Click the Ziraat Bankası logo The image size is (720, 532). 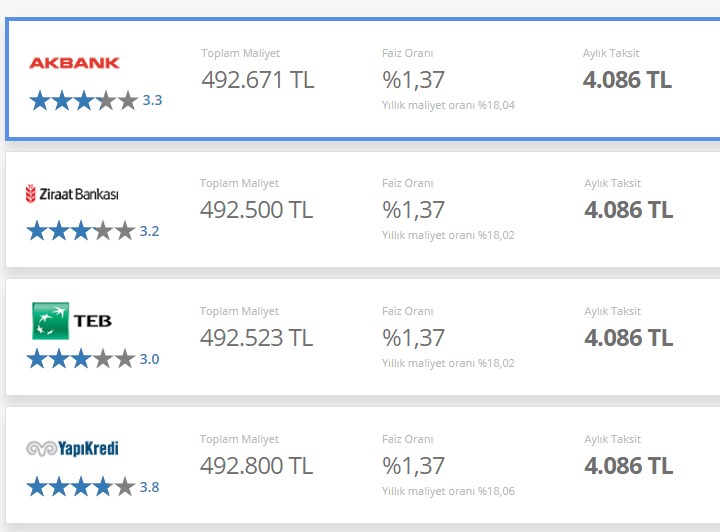[72, 194]
